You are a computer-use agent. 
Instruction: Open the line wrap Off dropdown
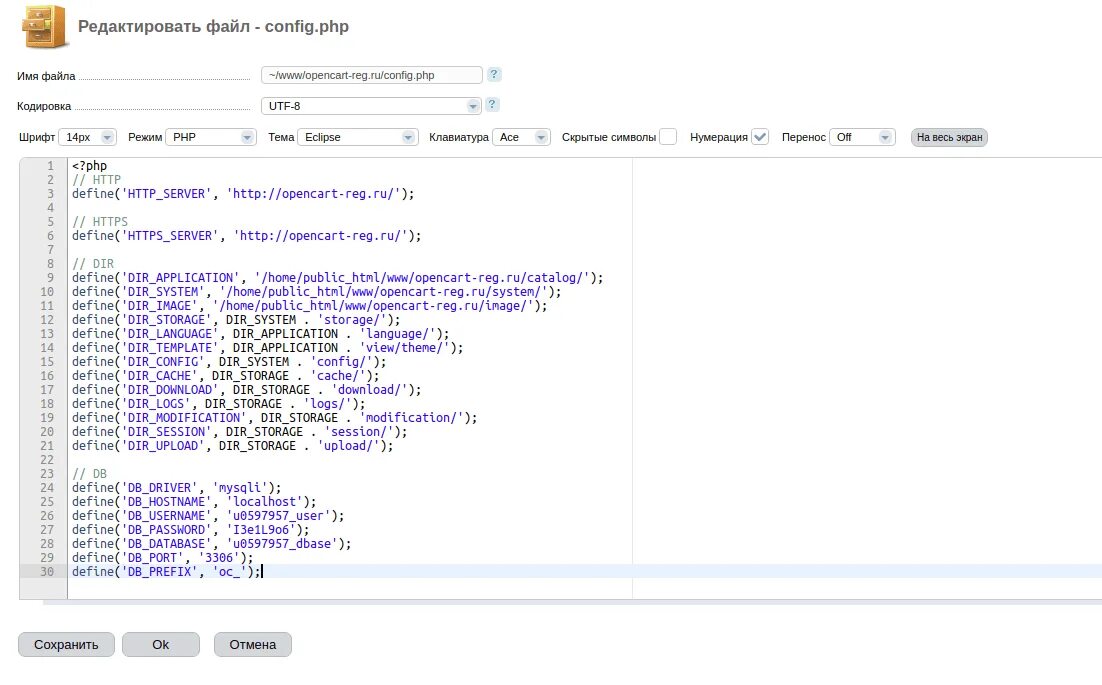(x=862, y=137)
